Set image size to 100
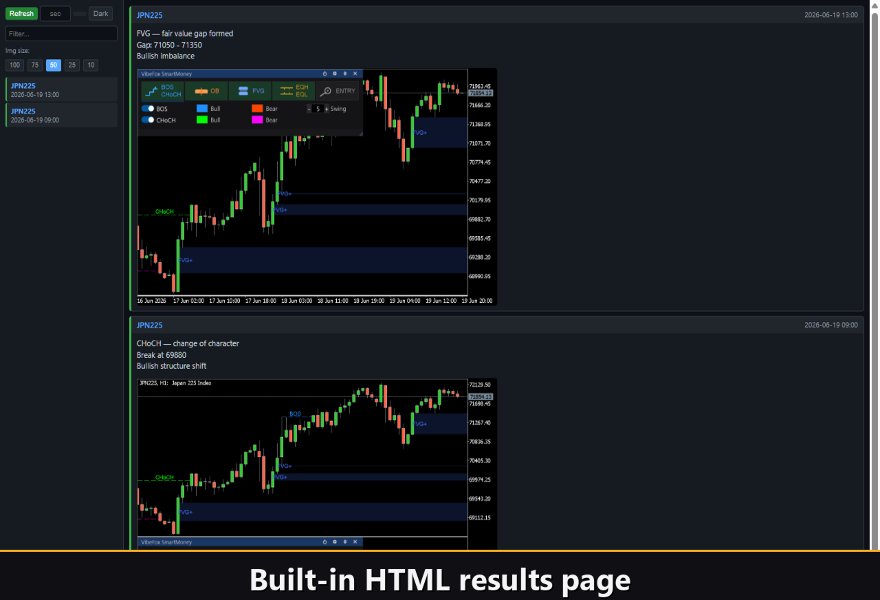This screenshot has width=880, height=600. click(15, 65)
